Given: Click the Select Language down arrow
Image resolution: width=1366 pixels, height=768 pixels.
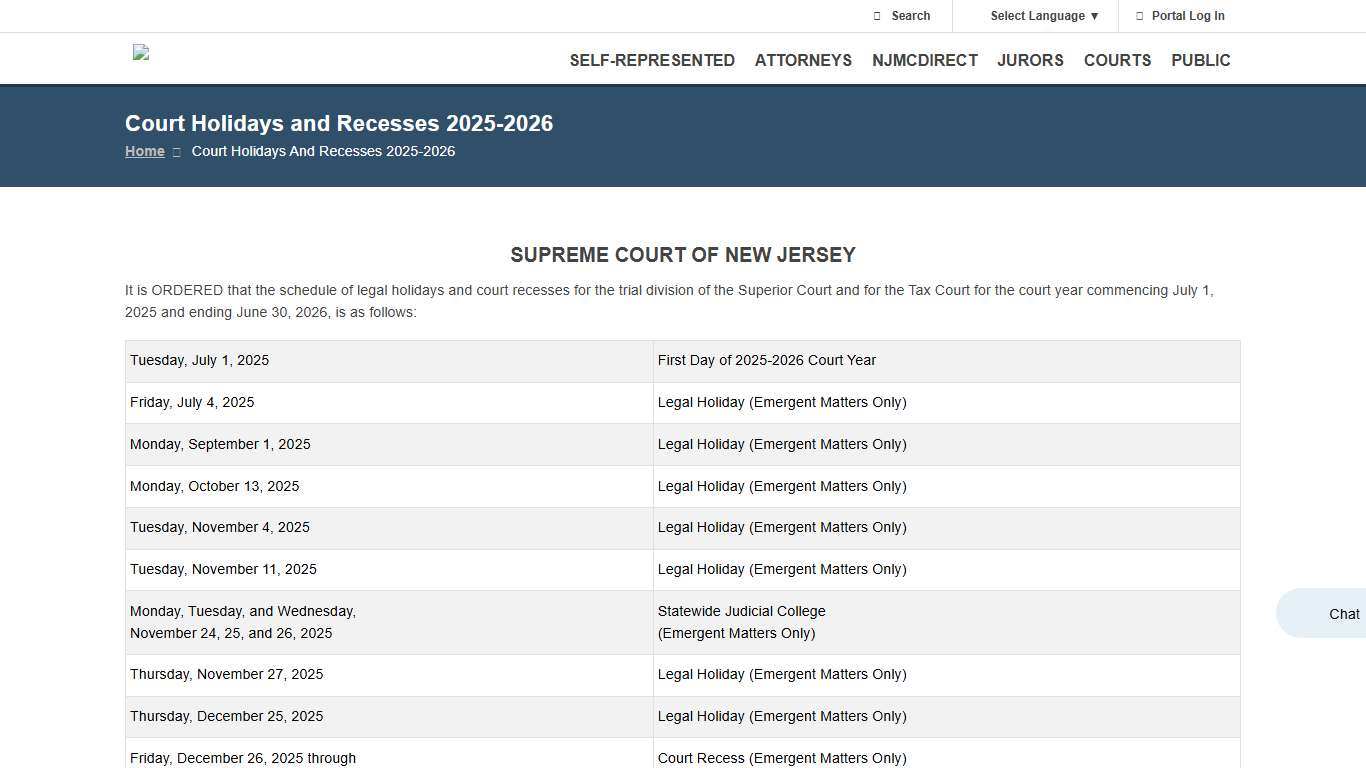Looking at the screenshot, I should (1094, 16).
